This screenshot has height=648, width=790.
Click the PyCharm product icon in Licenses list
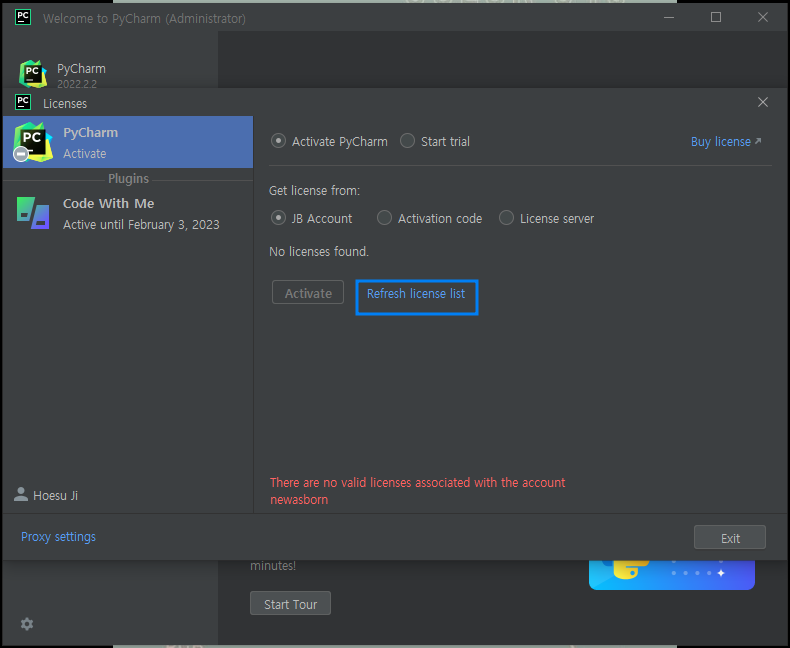point(33,142)
